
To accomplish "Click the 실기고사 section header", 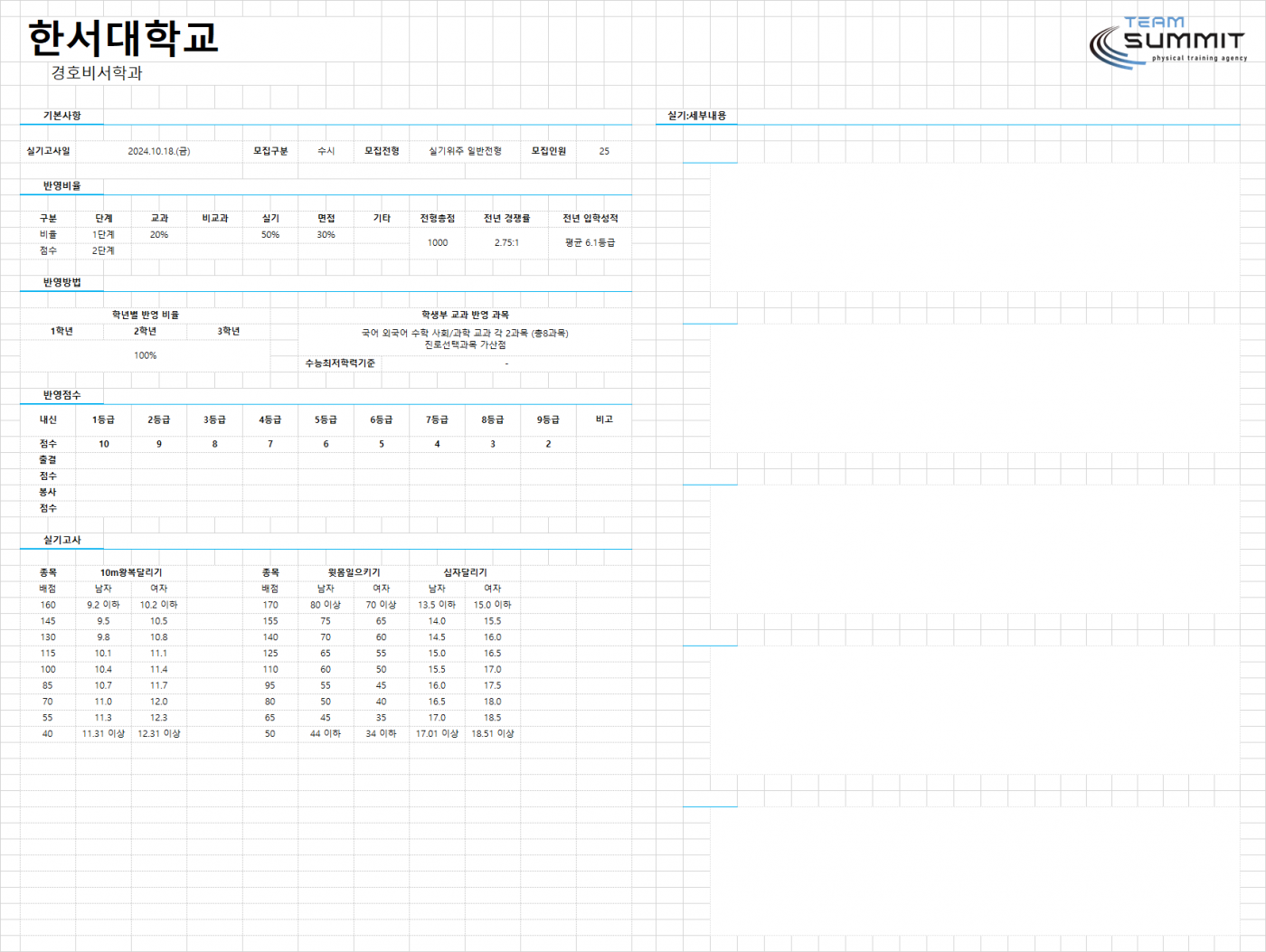I will pos(61,540).
